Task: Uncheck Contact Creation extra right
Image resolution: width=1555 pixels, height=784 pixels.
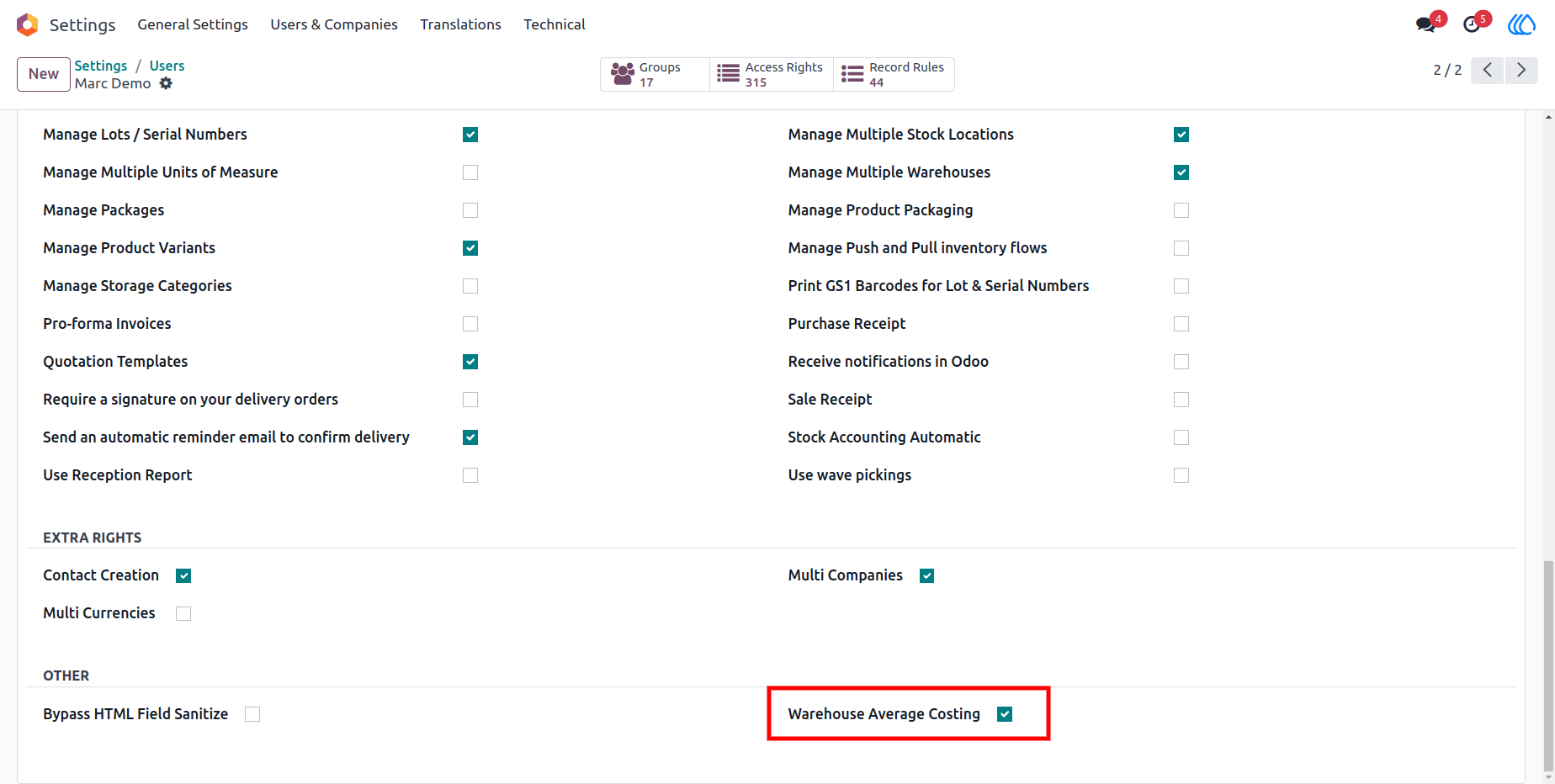Action: tap(183, 575)
